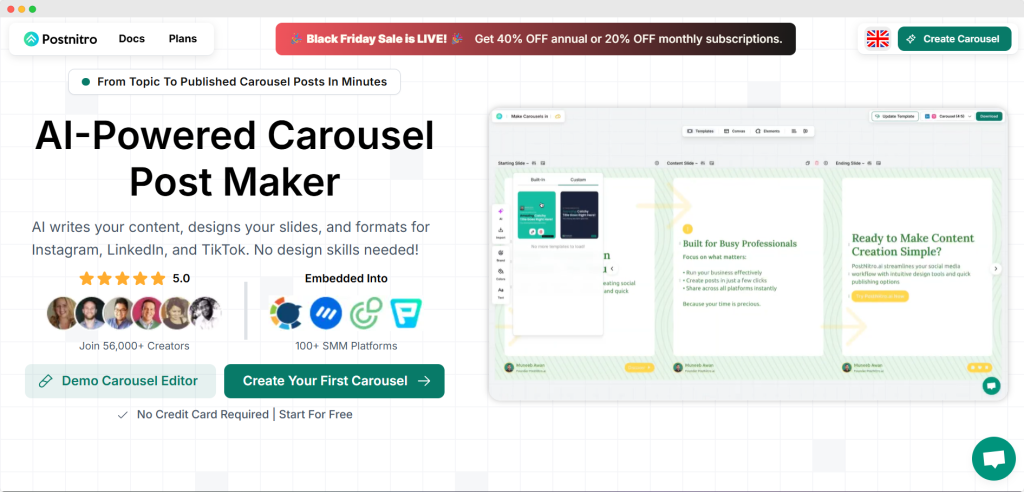Open the Docs menu item
Screen dimensions: 1024x492
point(131,39)
